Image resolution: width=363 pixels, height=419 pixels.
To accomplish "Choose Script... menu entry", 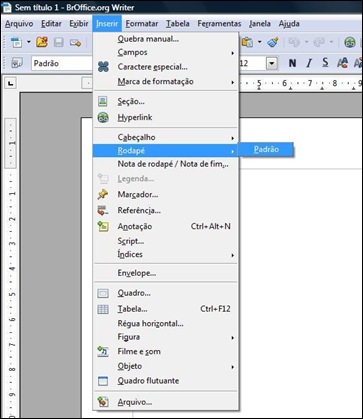I will click(x=166, y=241).
